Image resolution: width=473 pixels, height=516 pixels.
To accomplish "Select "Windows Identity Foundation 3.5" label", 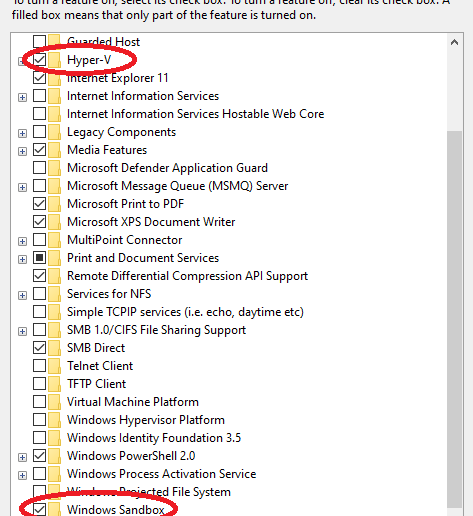I will pos(154,438).
